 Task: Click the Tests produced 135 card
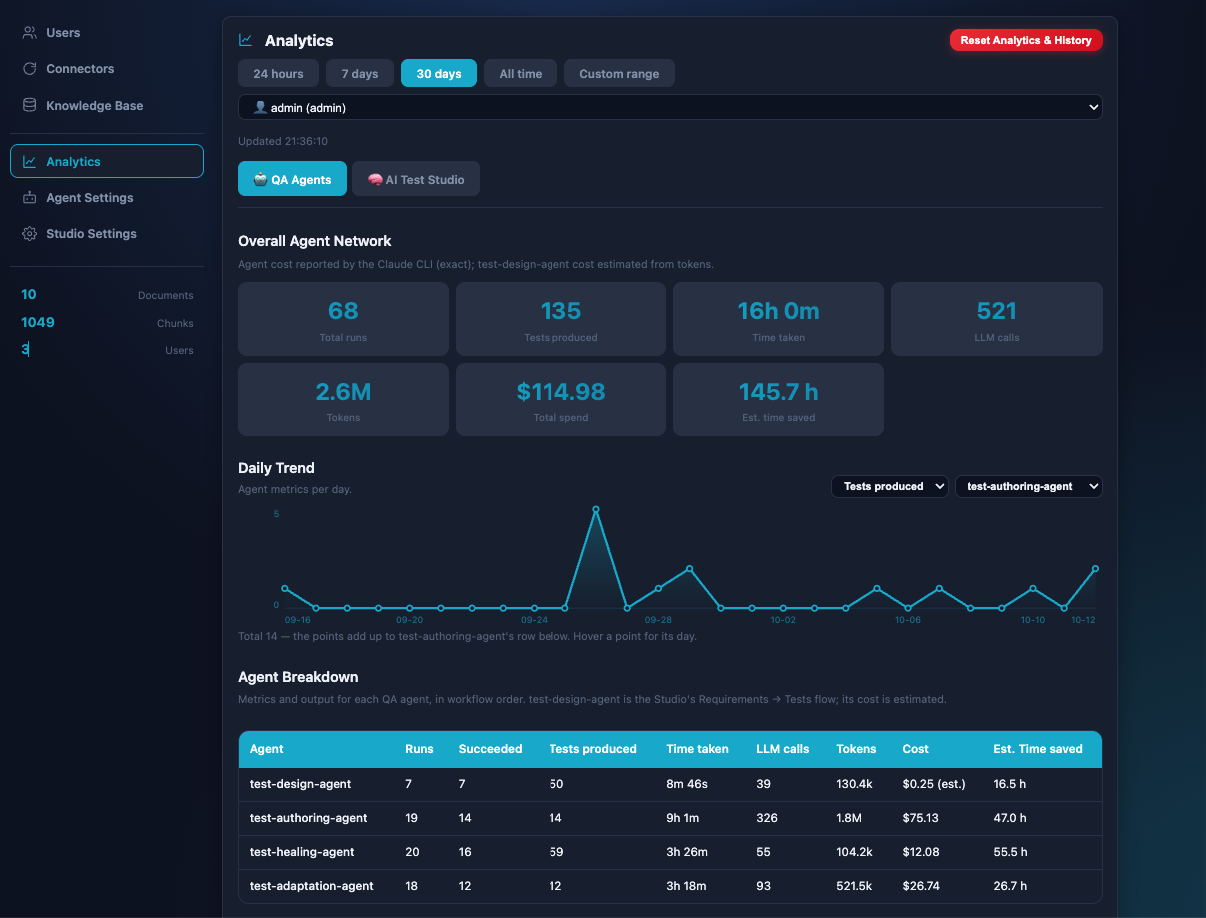561,319
